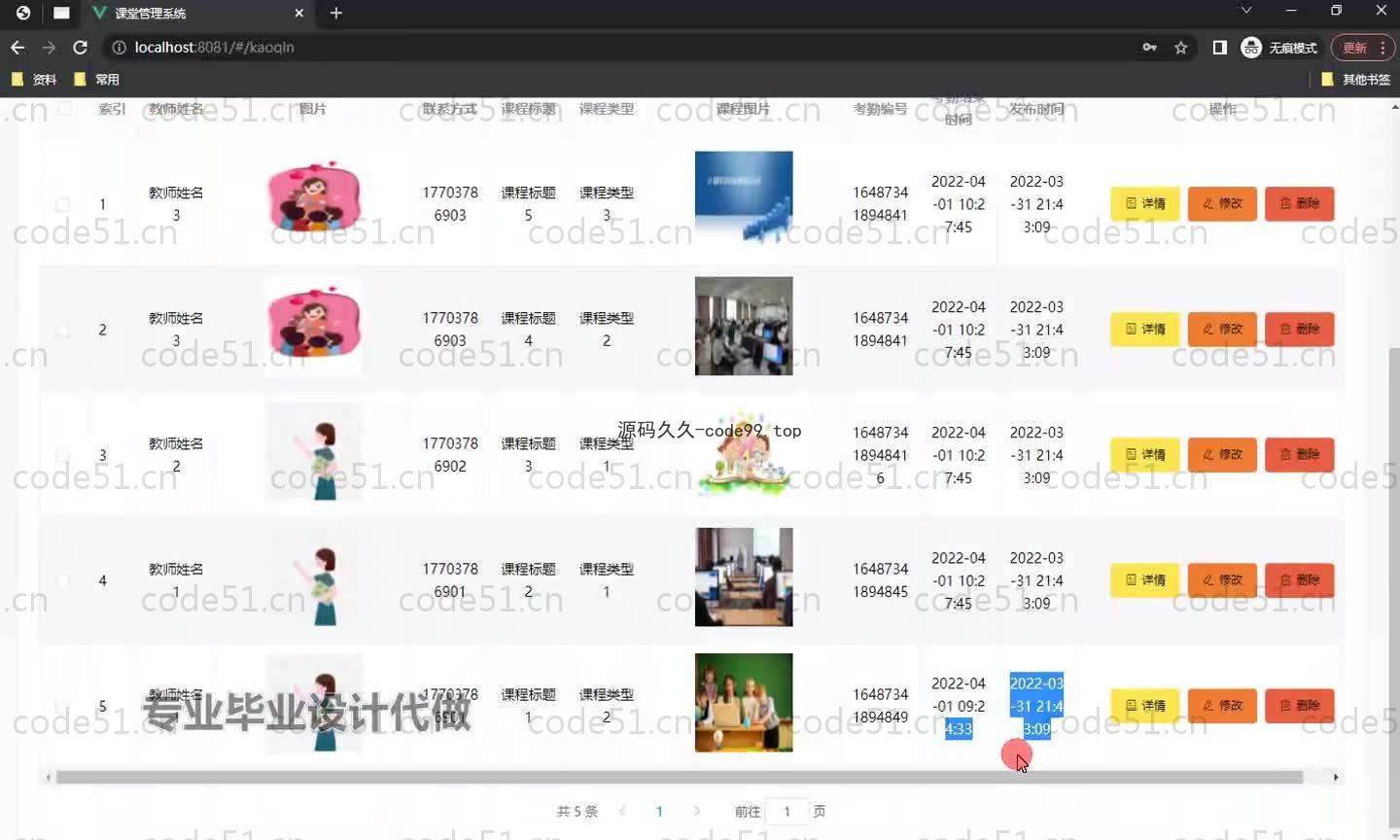Tick the checkbox for row index 2
1400x840 pixels.
62,330
